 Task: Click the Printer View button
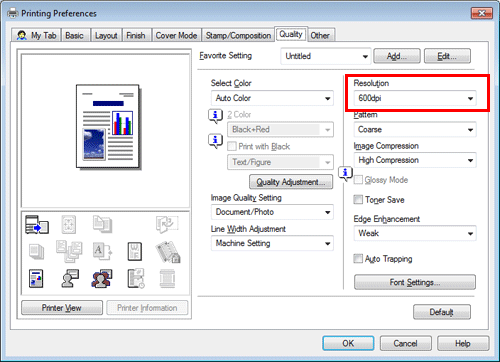[62, 308]
